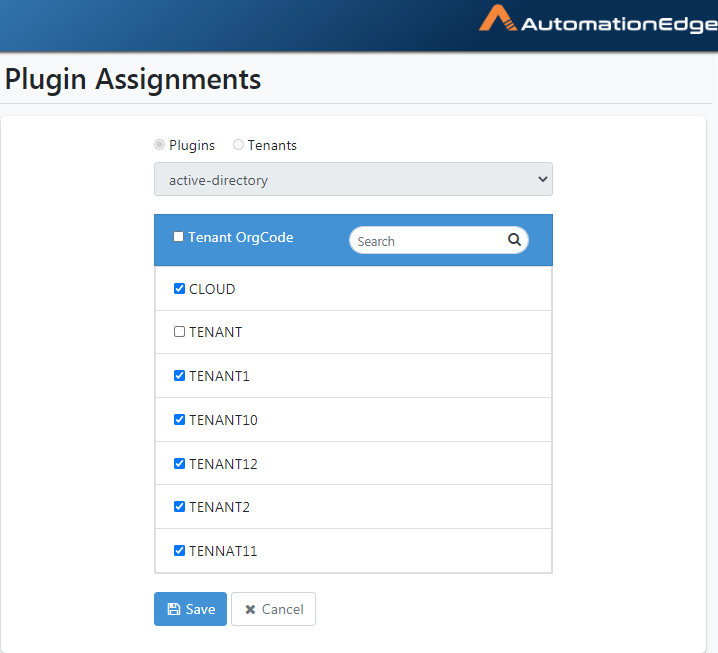Uncheck the TENNAT11 checkbox

(180, 550)
